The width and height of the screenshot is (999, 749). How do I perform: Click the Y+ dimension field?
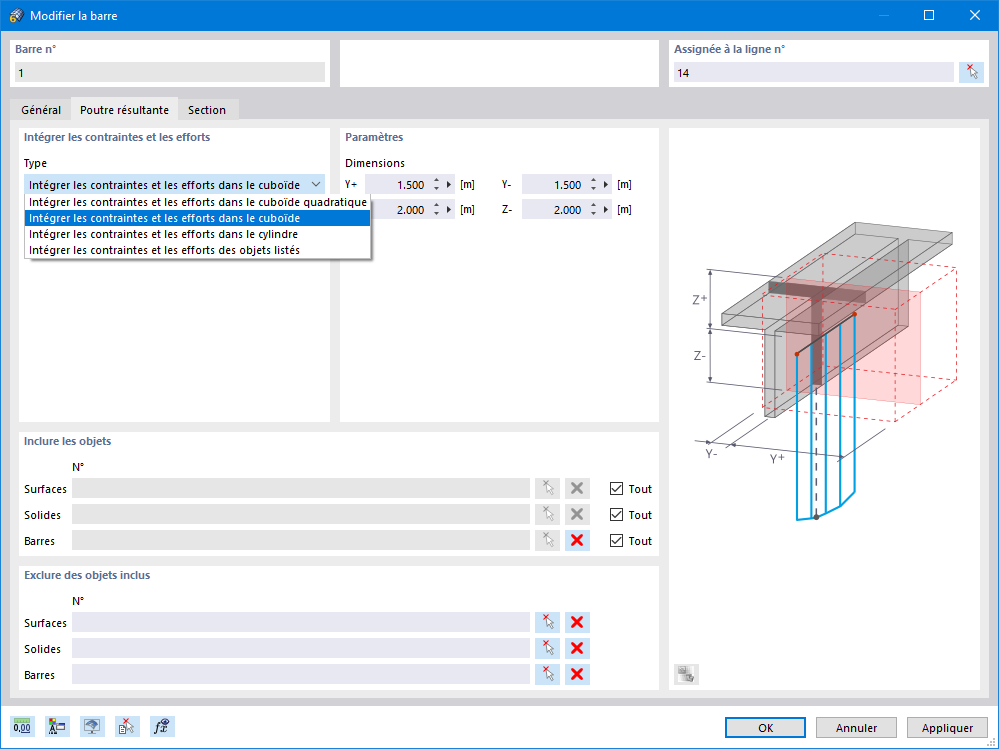click(398, 185)
